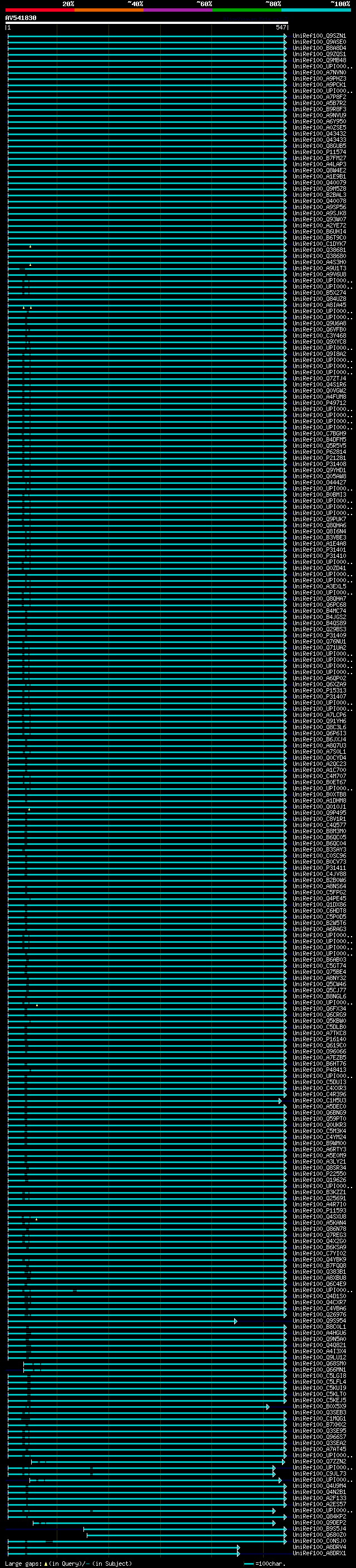Select hit label UniRef100_A9PHZ3

click(x=319, y=78)
